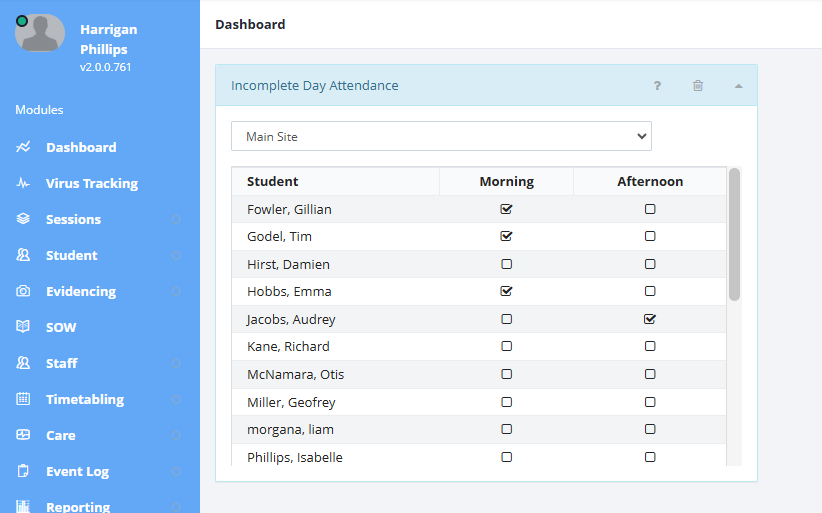Check Afternoon for McNamara, Otis
This screenshot has width=822, height=513.
coord(650,374)
